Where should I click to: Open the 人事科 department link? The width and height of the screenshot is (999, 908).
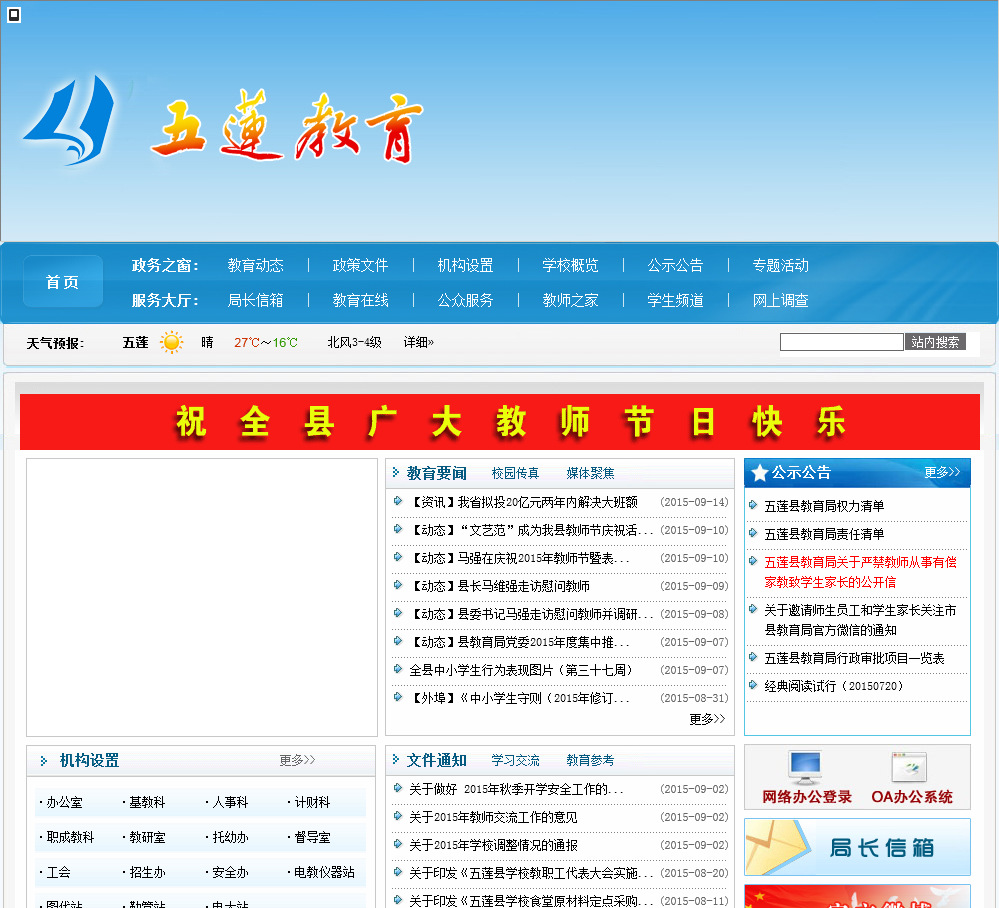click(x=230, y=802)
